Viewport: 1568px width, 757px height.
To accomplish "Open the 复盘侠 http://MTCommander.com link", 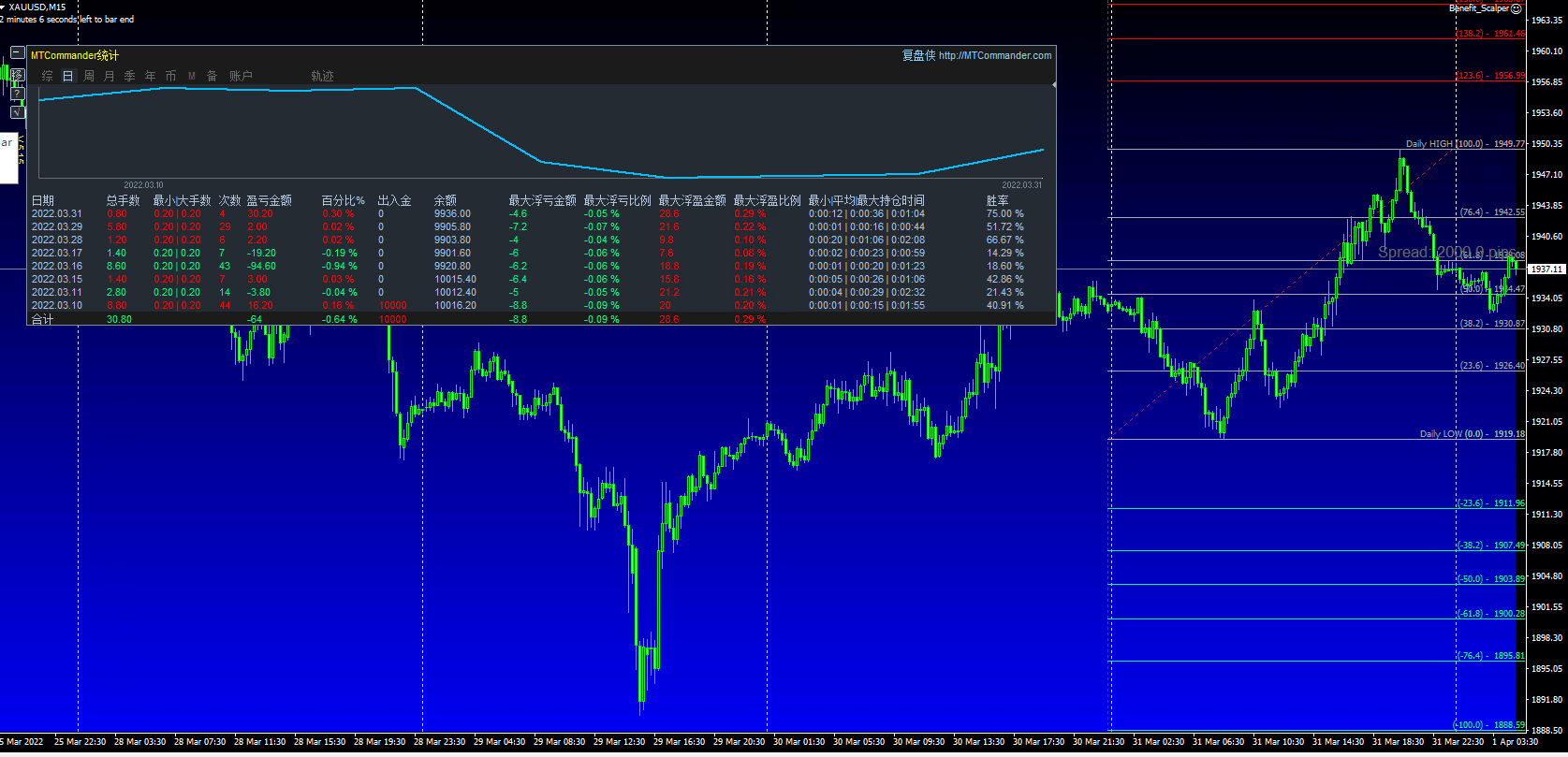I will coord(976,55).
